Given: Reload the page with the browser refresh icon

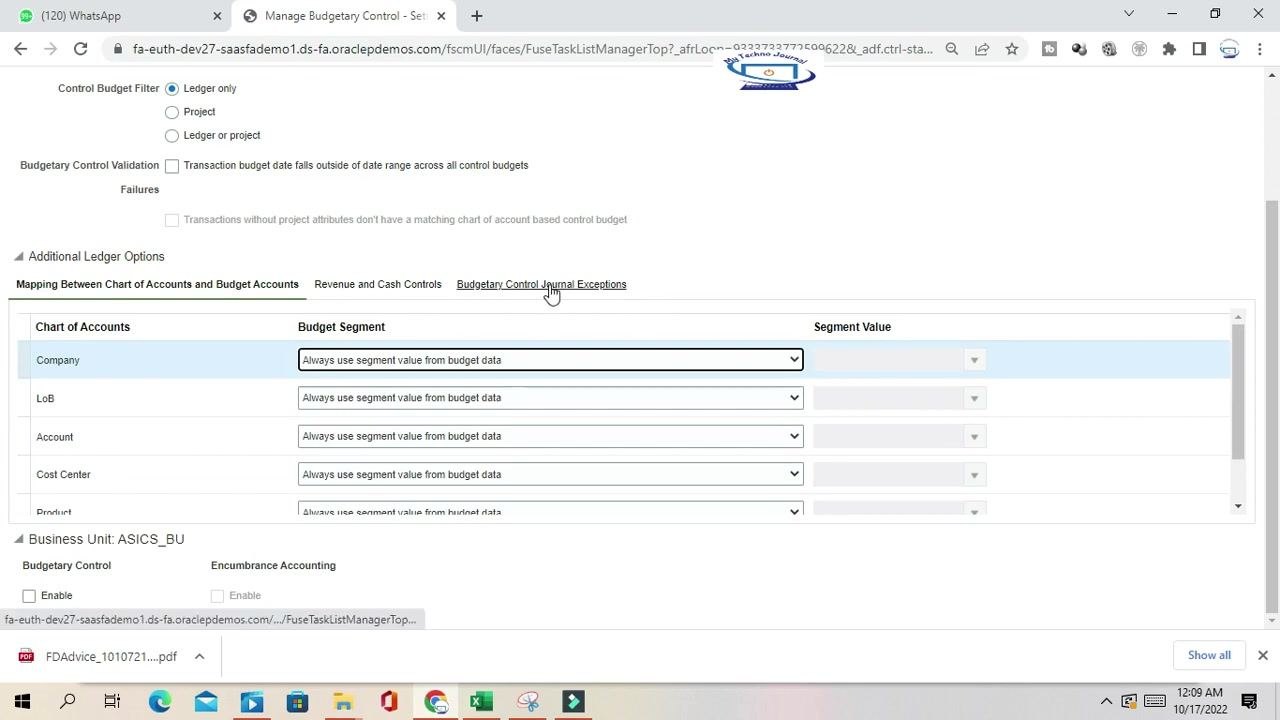Looking at the screenshot, I should click(x=80, y=48).
